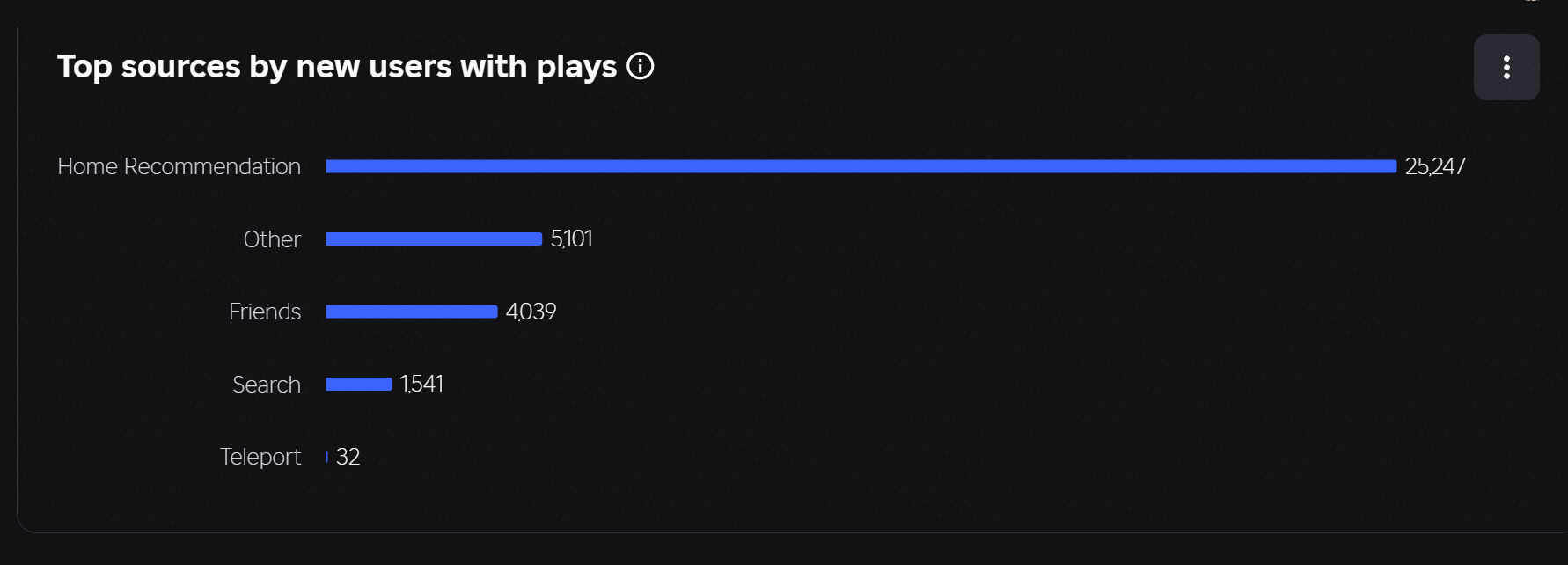Select the Search label
The image size is (1568, 565).
click(x=267, y=385)
